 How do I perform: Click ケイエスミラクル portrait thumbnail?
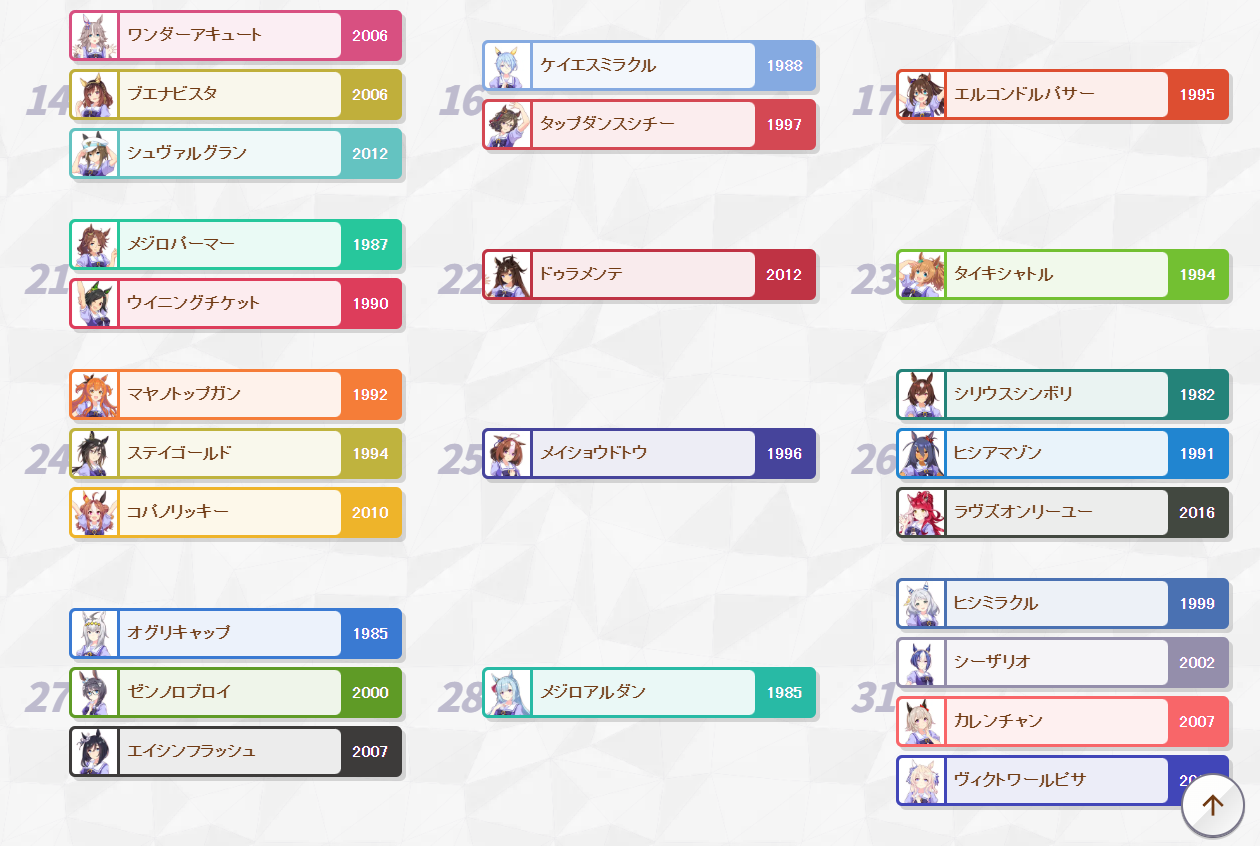click(x=508, y=66)
